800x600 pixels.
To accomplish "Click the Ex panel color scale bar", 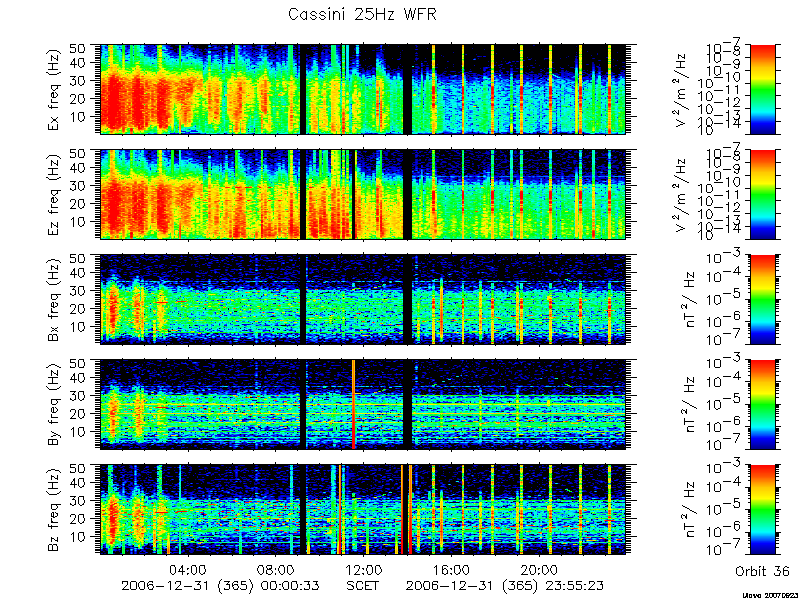I will point(762,89).
